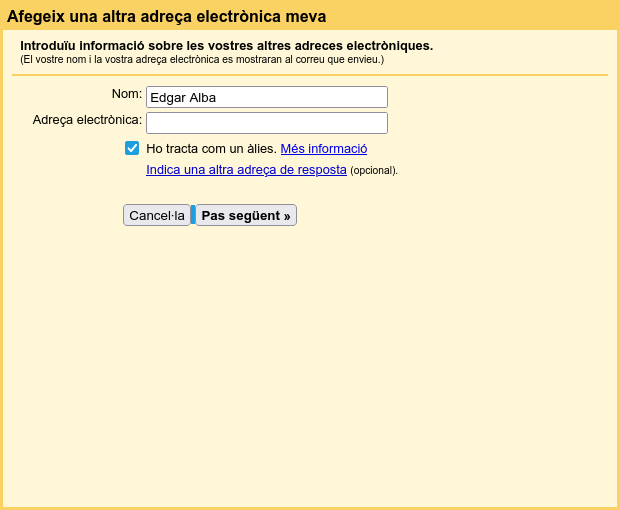Screen dimensions: 620x510
Task: Click the dialog title "Afegeix una altra adreça electrònica meva"
Action: pos(166,17)
